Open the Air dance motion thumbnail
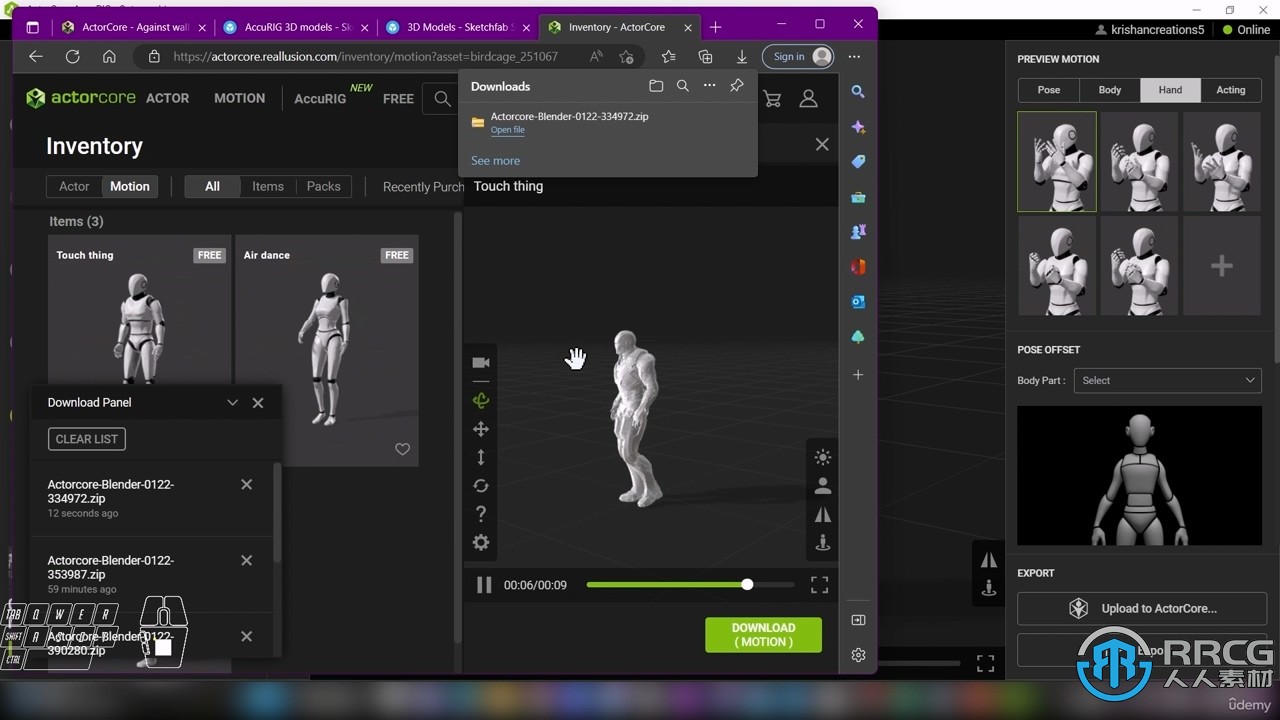This screenshot has width=1280, height=720. [327, 350]
